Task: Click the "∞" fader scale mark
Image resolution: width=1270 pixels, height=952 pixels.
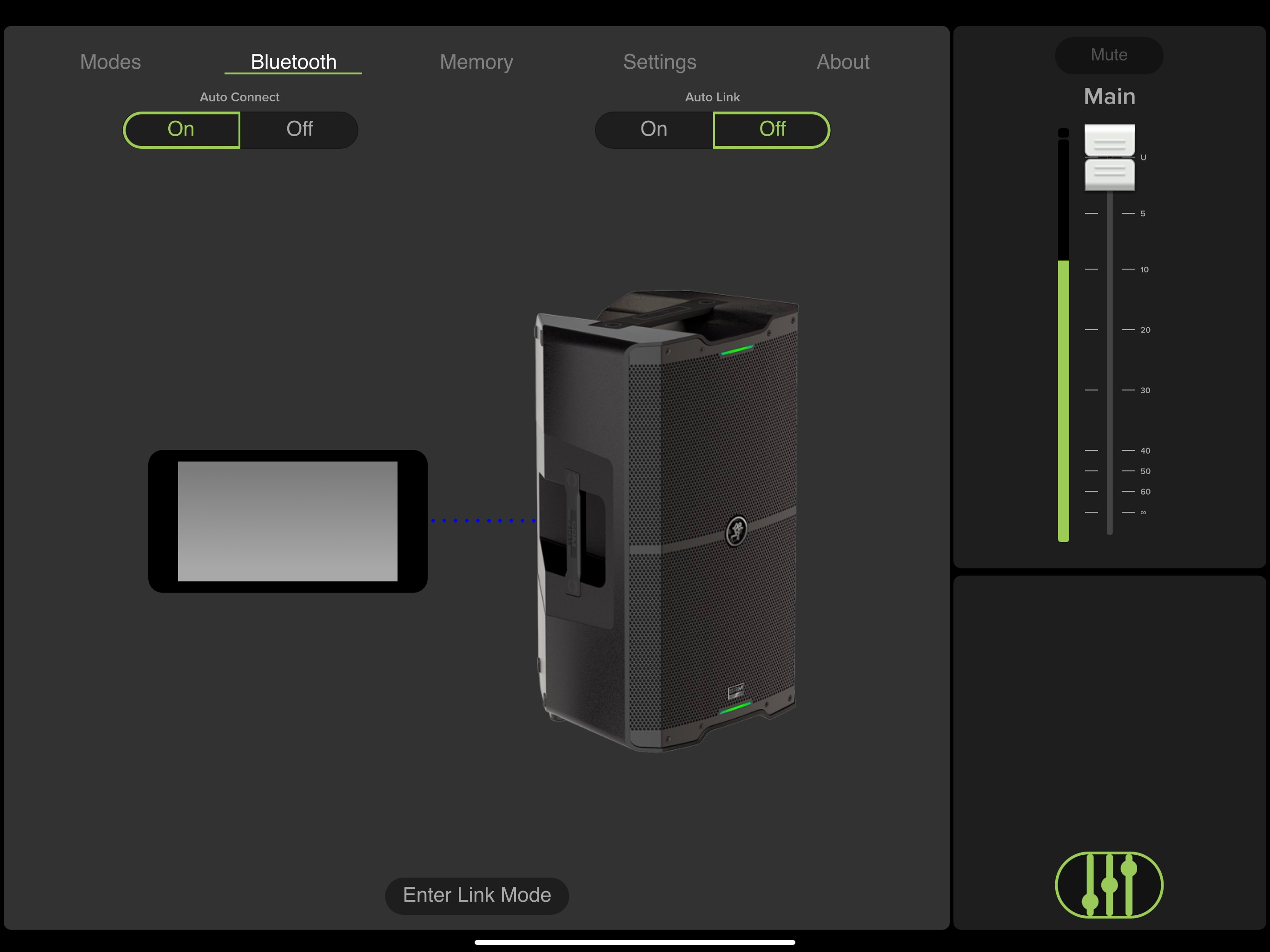Action: (1143, 512)
